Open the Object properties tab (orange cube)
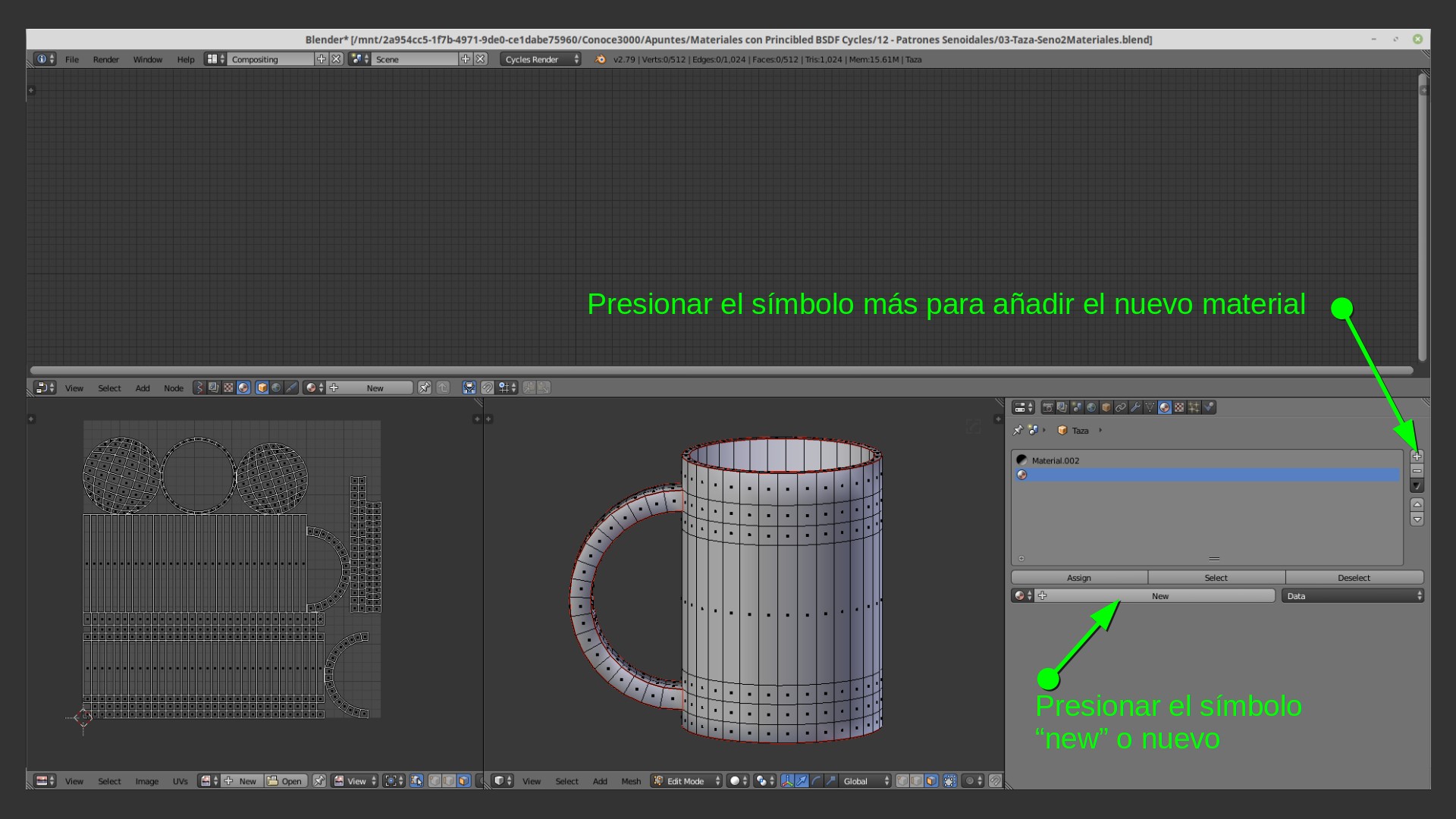Image resolution: width=1456 pixels, height=819 pixels. 1106,407
